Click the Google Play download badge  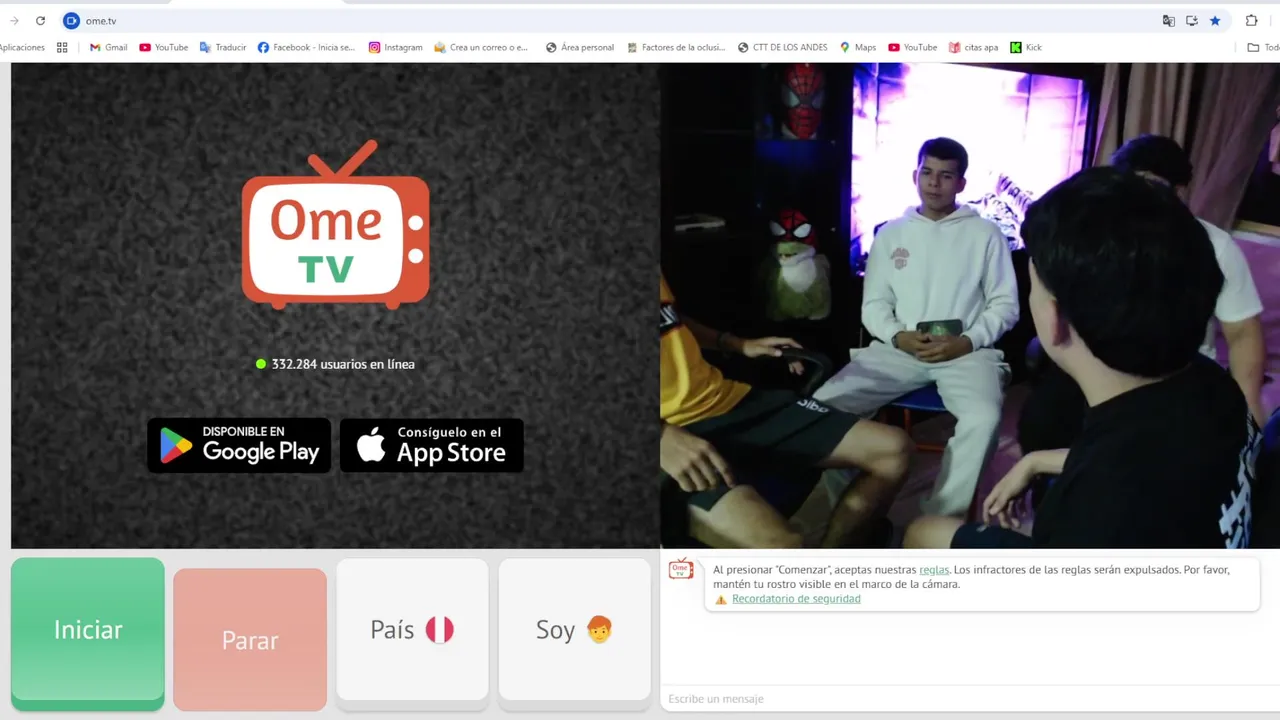click(x=239, y=445)
